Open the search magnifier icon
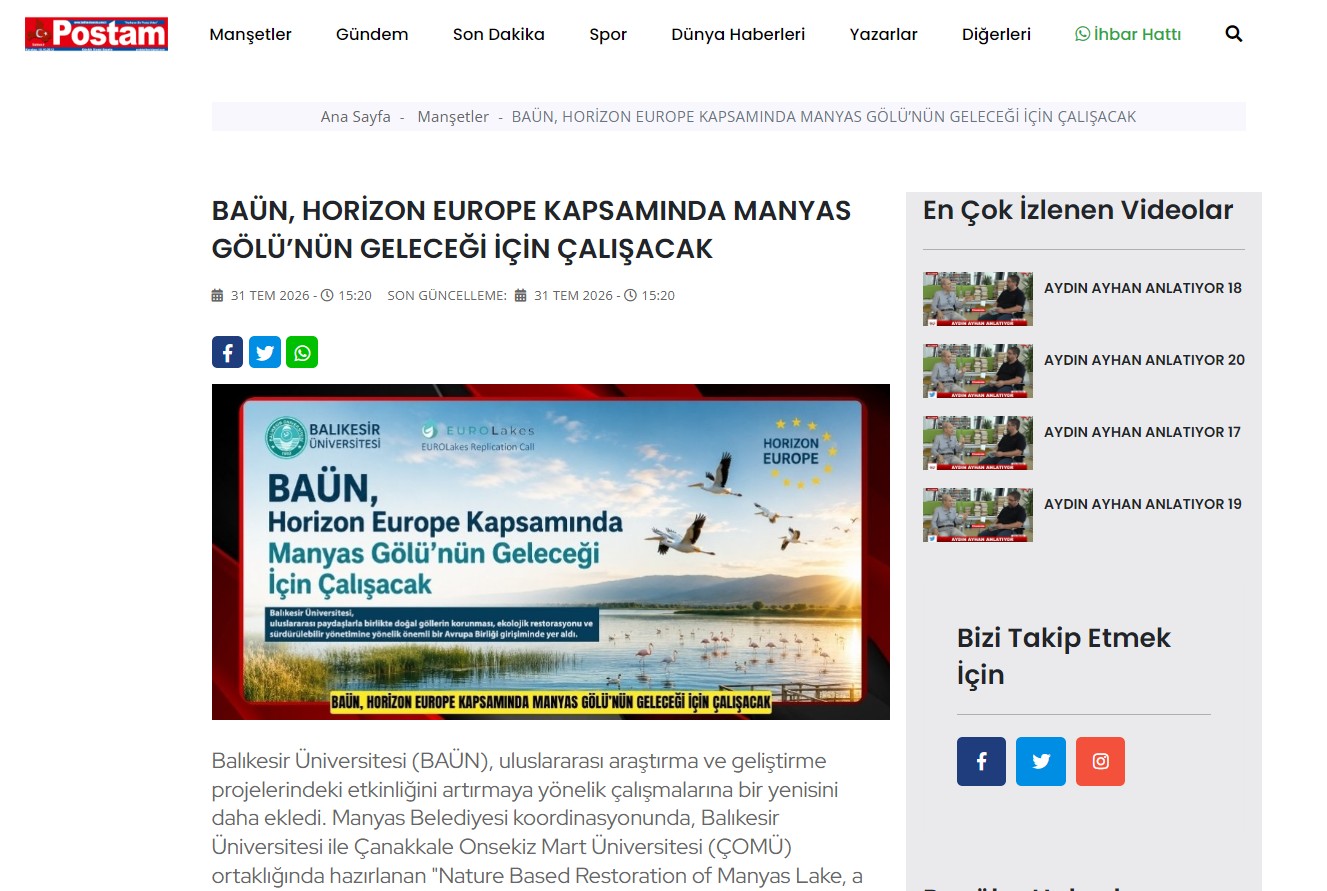This screenshot has height=891, width=1327. tap(1234, 34)
